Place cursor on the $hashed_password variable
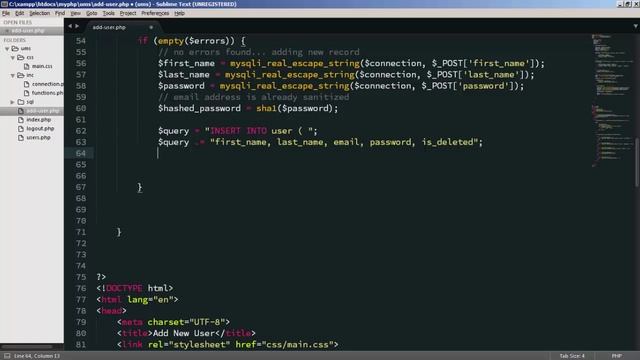 pyautogui.click(x=199, y=109)
